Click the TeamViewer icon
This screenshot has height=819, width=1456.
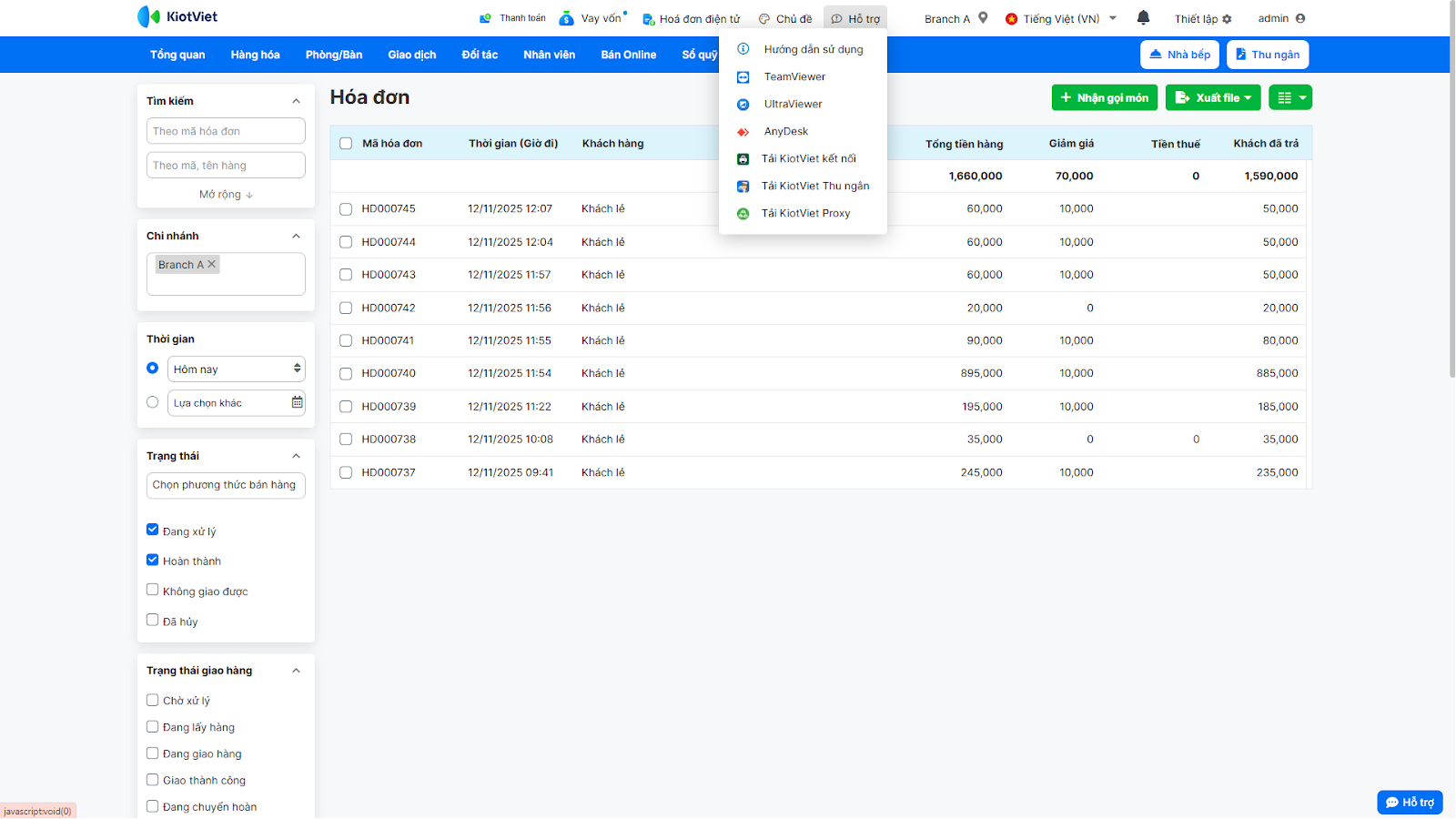[x=743, y=77]
